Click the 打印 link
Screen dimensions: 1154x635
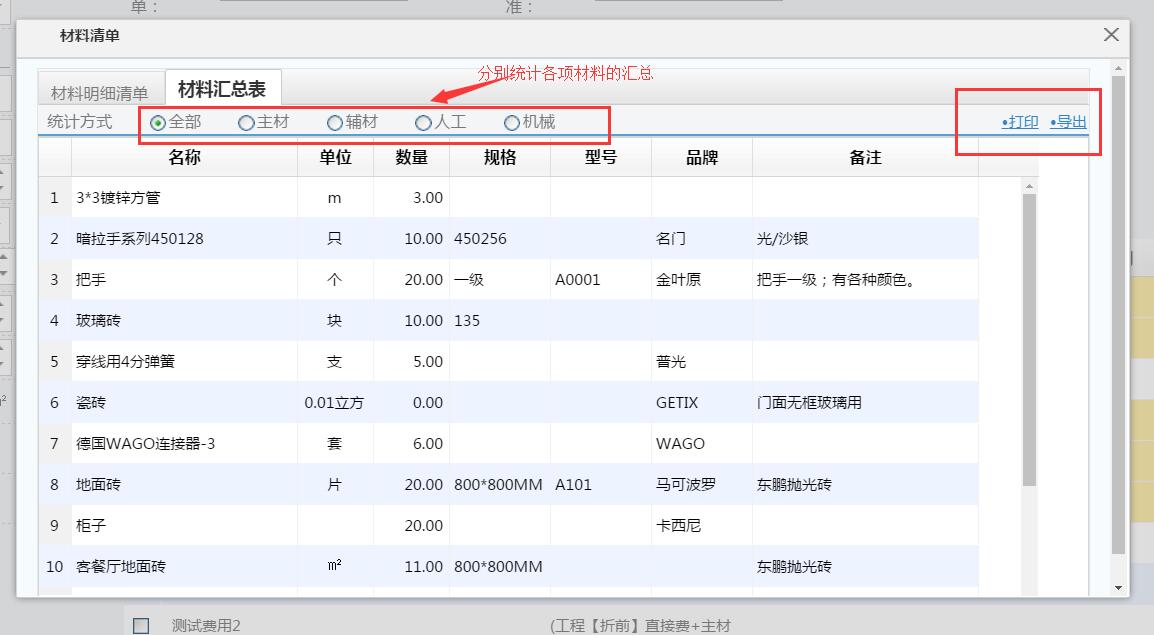(1021, 122)
